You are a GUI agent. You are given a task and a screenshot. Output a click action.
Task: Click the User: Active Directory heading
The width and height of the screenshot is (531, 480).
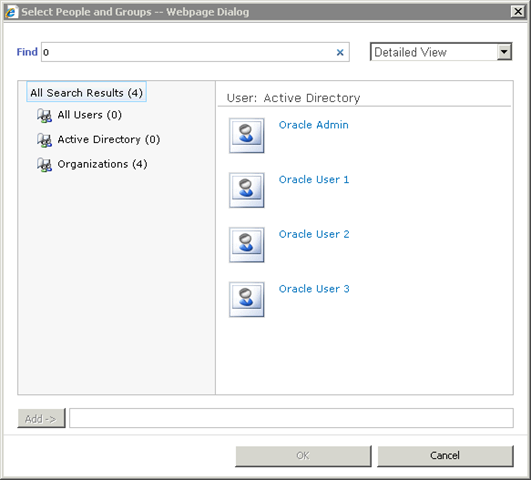click(293, 98)
